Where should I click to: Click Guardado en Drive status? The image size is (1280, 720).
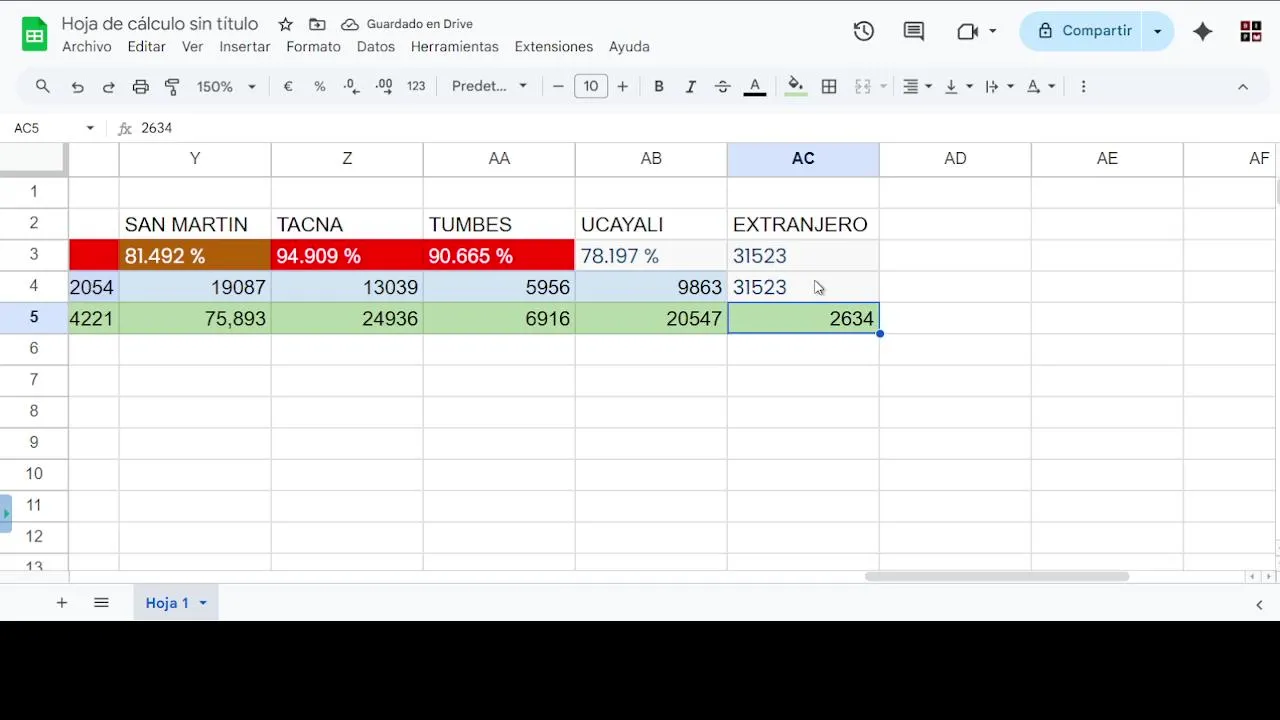point(407,24)
